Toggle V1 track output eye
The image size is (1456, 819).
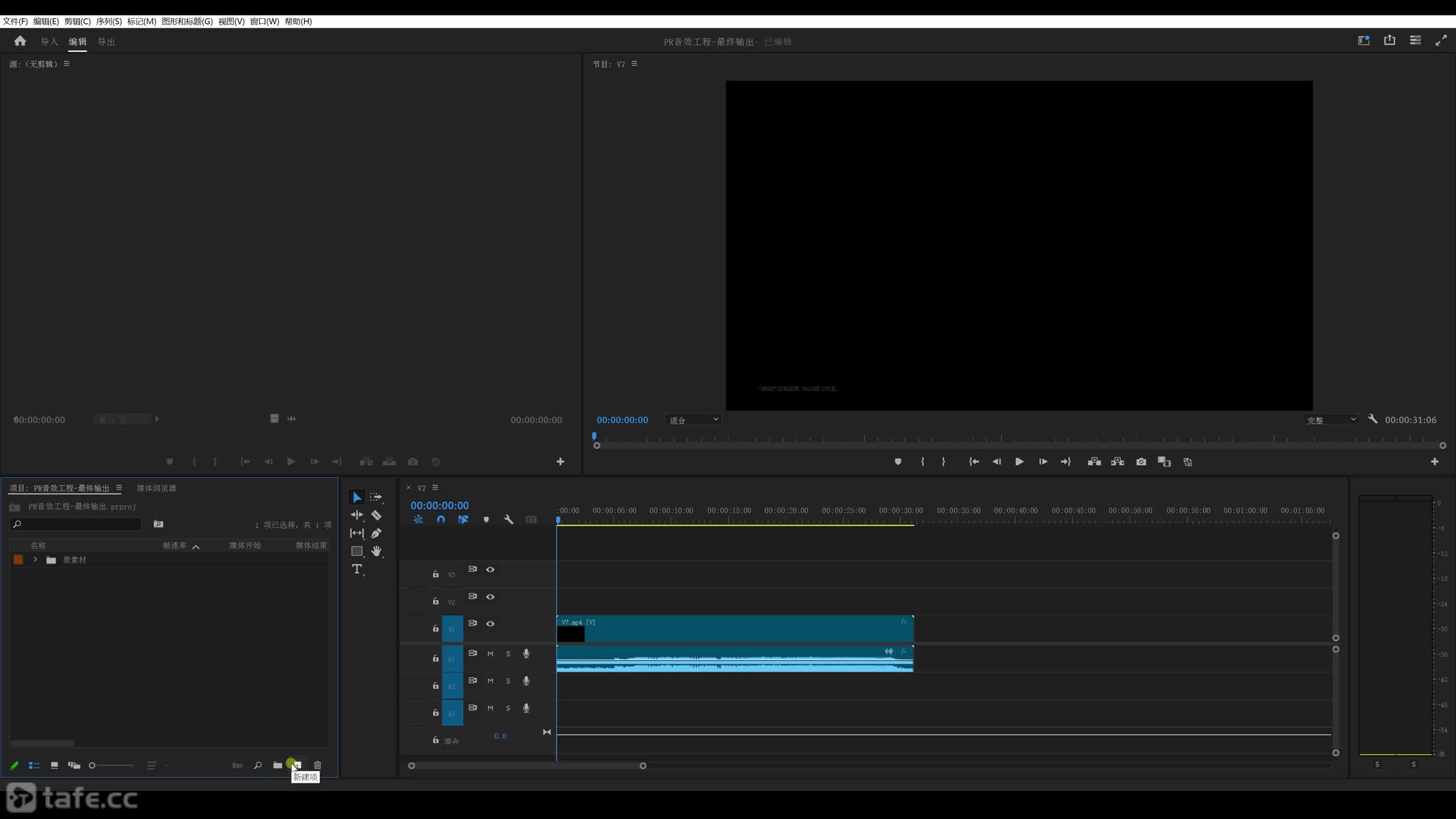click(x=490, y=624)
